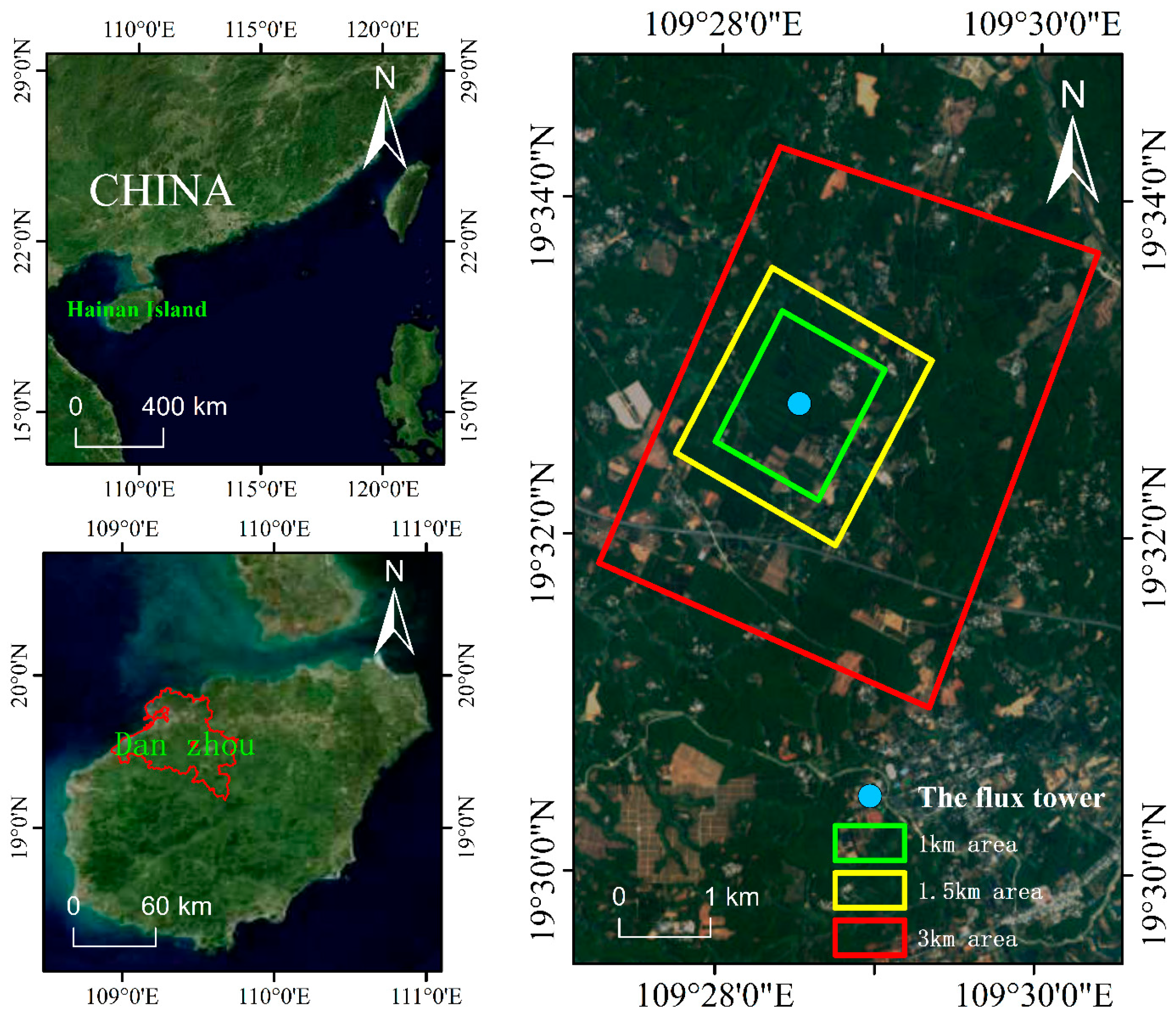
Task: Click the 60 km scale bar
Action: (115, 945)
